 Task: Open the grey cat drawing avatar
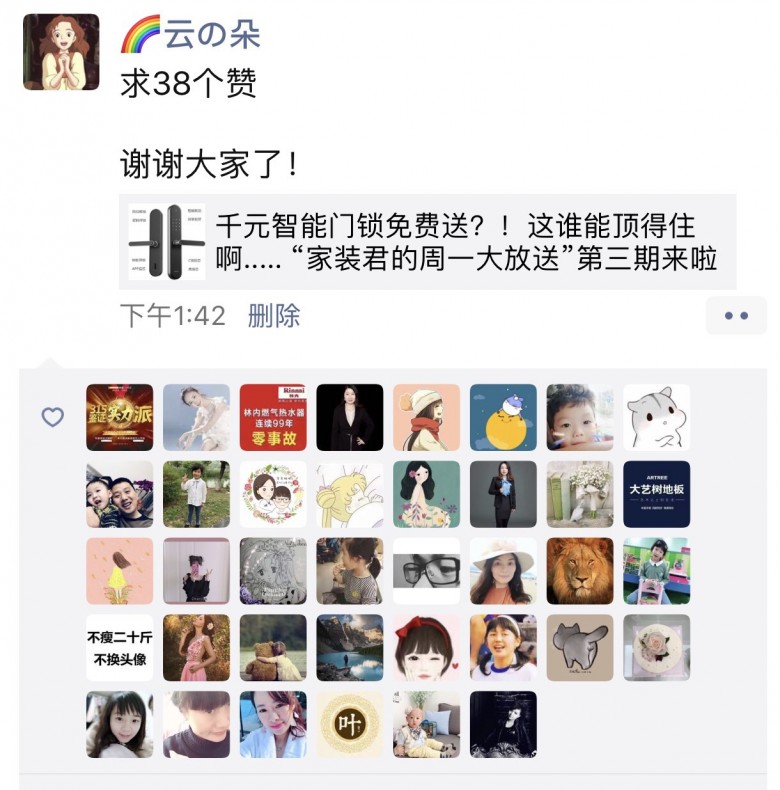580,647
